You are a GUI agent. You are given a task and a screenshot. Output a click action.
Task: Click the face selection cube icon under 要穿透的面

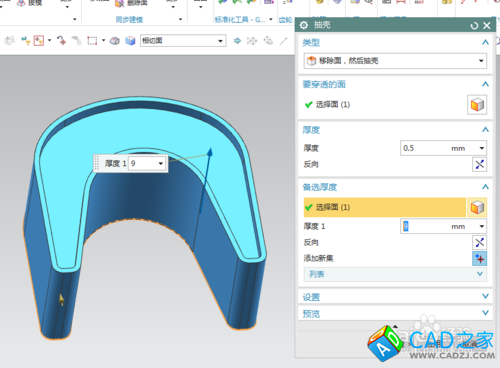coord(477,105)
